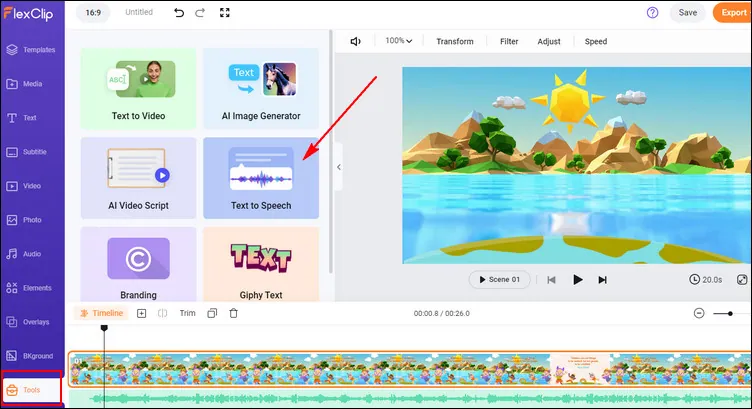The height and width of the screenshot is (409, 752).
Task: Add a new scene with plus icon
Action: [141, 314]
